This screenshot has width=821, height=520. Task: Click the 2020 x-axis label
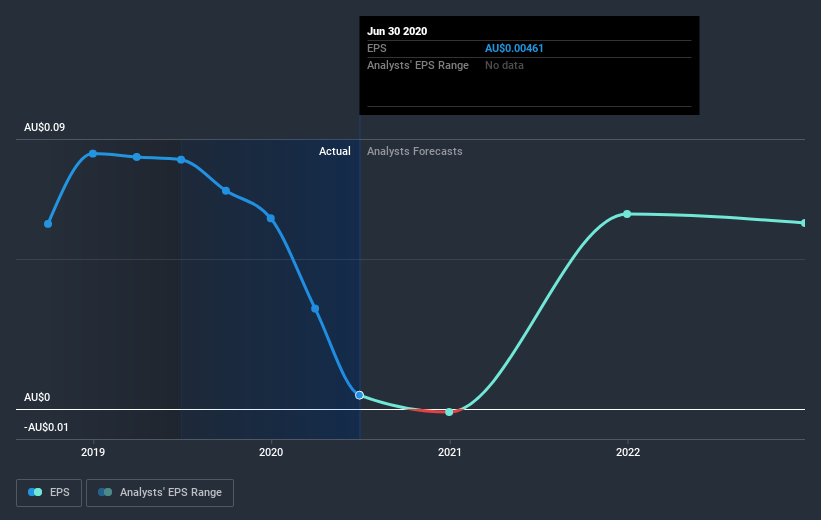[x=271, y=452]
